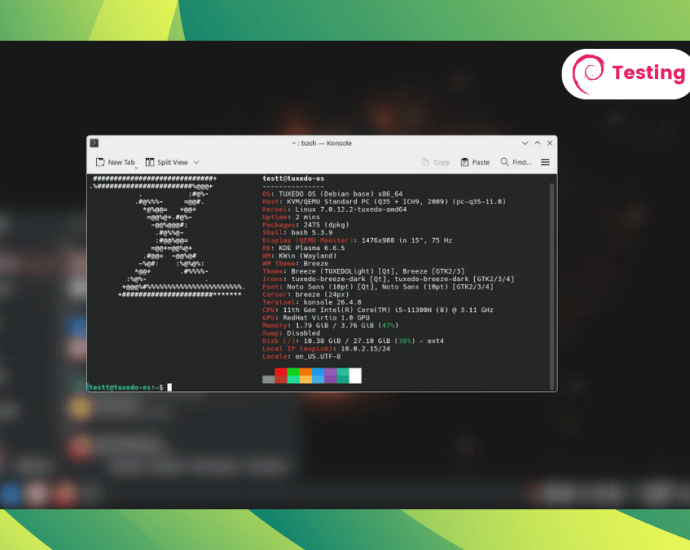Click 'Kernel: Linux 7.0.12.2-tuxedo-amd64' line

334,209
